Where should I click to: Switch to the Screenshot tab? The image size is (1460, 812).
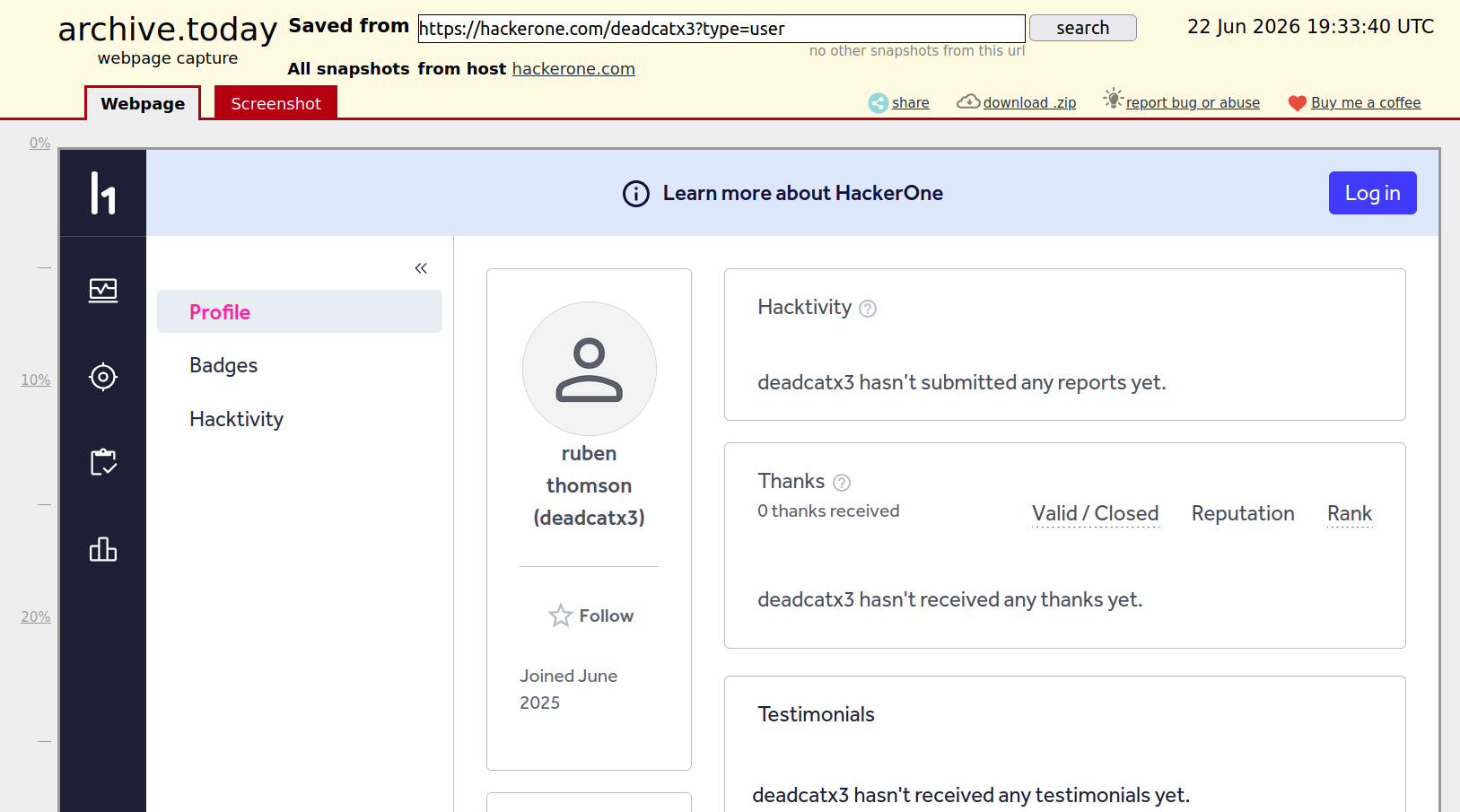tap(275, 103)
